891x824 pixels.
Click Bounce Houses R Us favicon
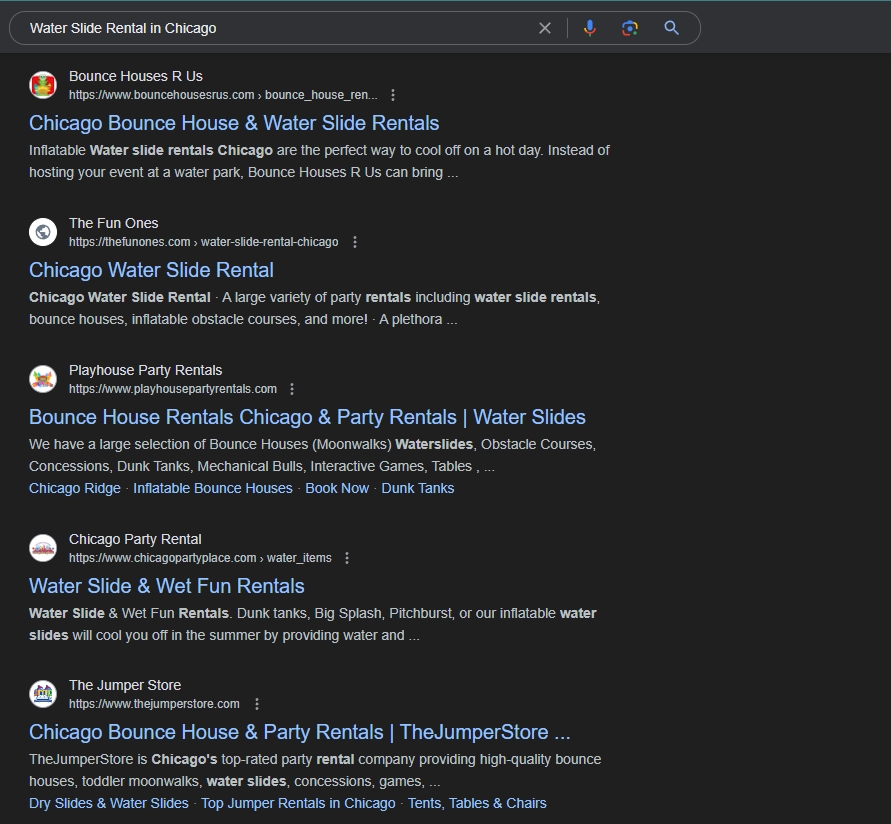click(43, 85)
